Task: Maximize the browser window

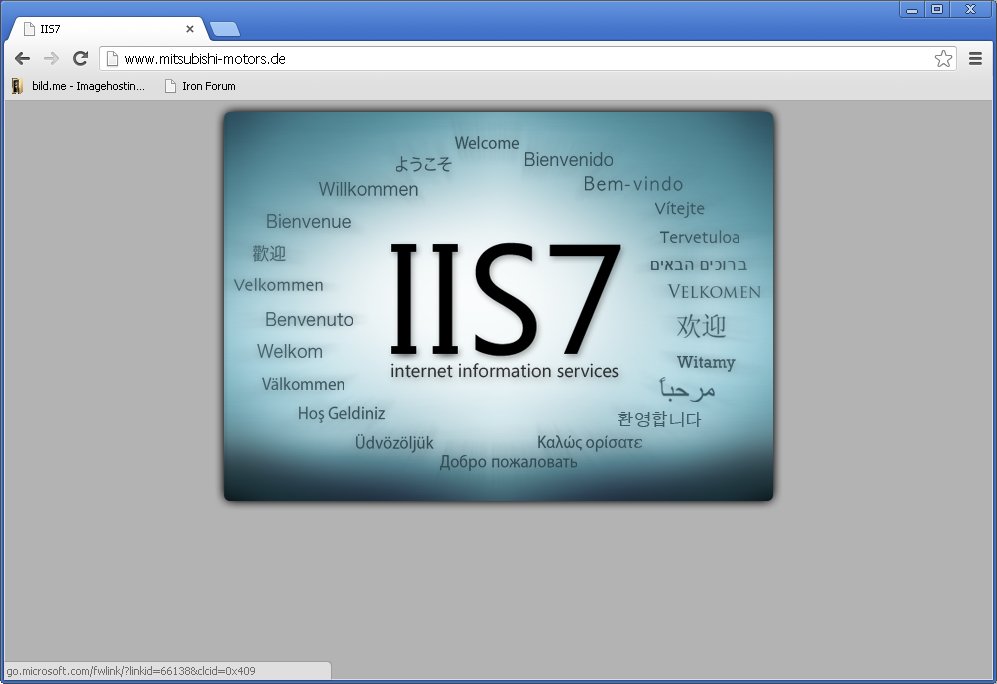Action: tap(937, 9)
